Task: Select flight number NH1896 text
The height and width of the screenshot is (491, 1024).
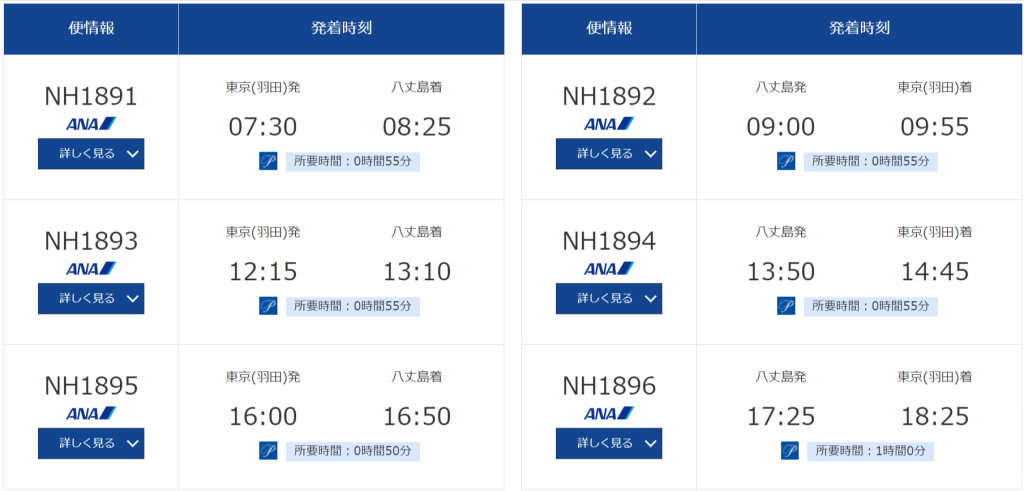Action: coord(609,386)
